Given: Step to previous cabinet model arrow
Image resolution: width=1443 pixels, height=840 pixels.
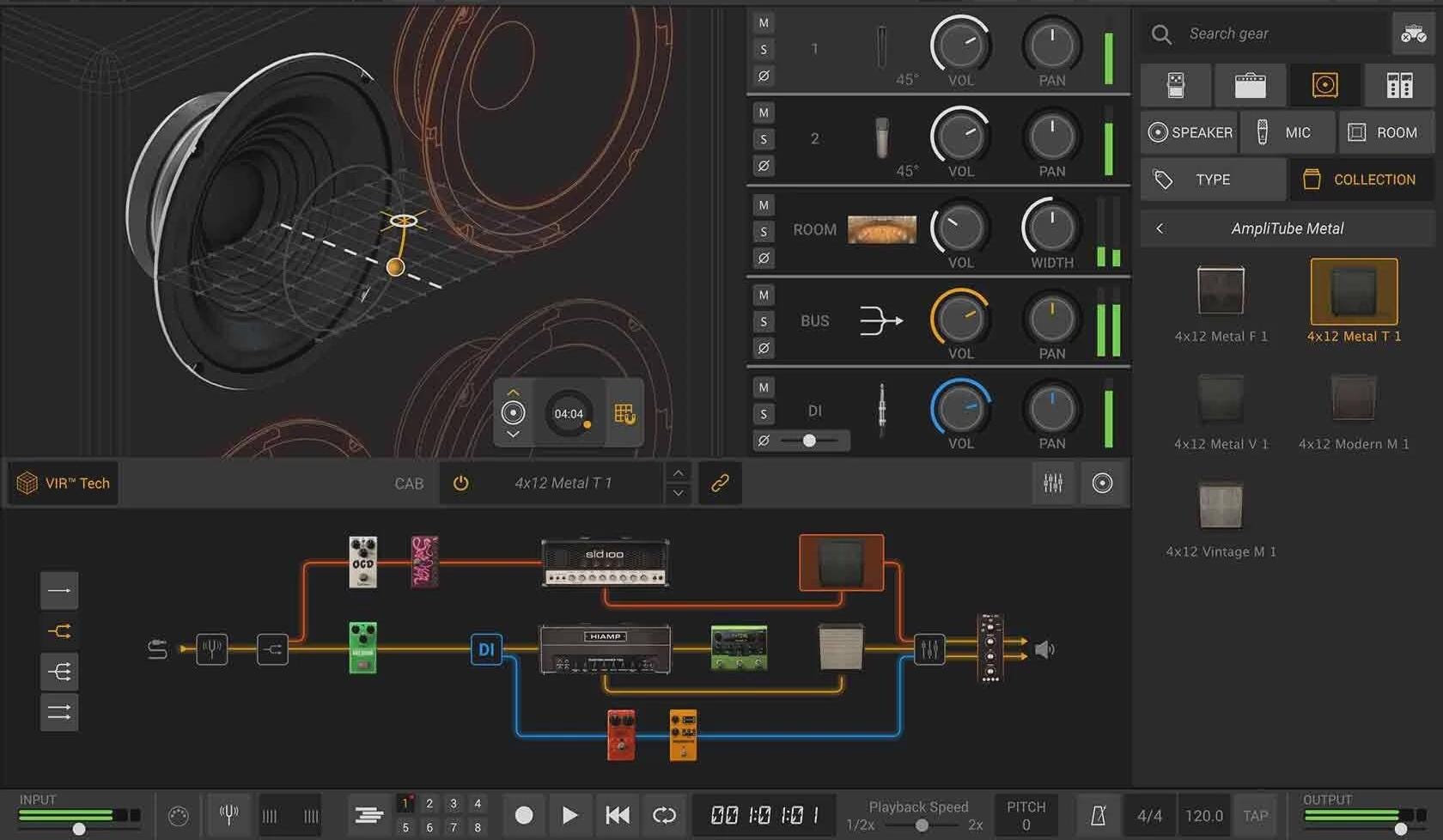Looking at the screenshot, I should (x=679, y=472).
